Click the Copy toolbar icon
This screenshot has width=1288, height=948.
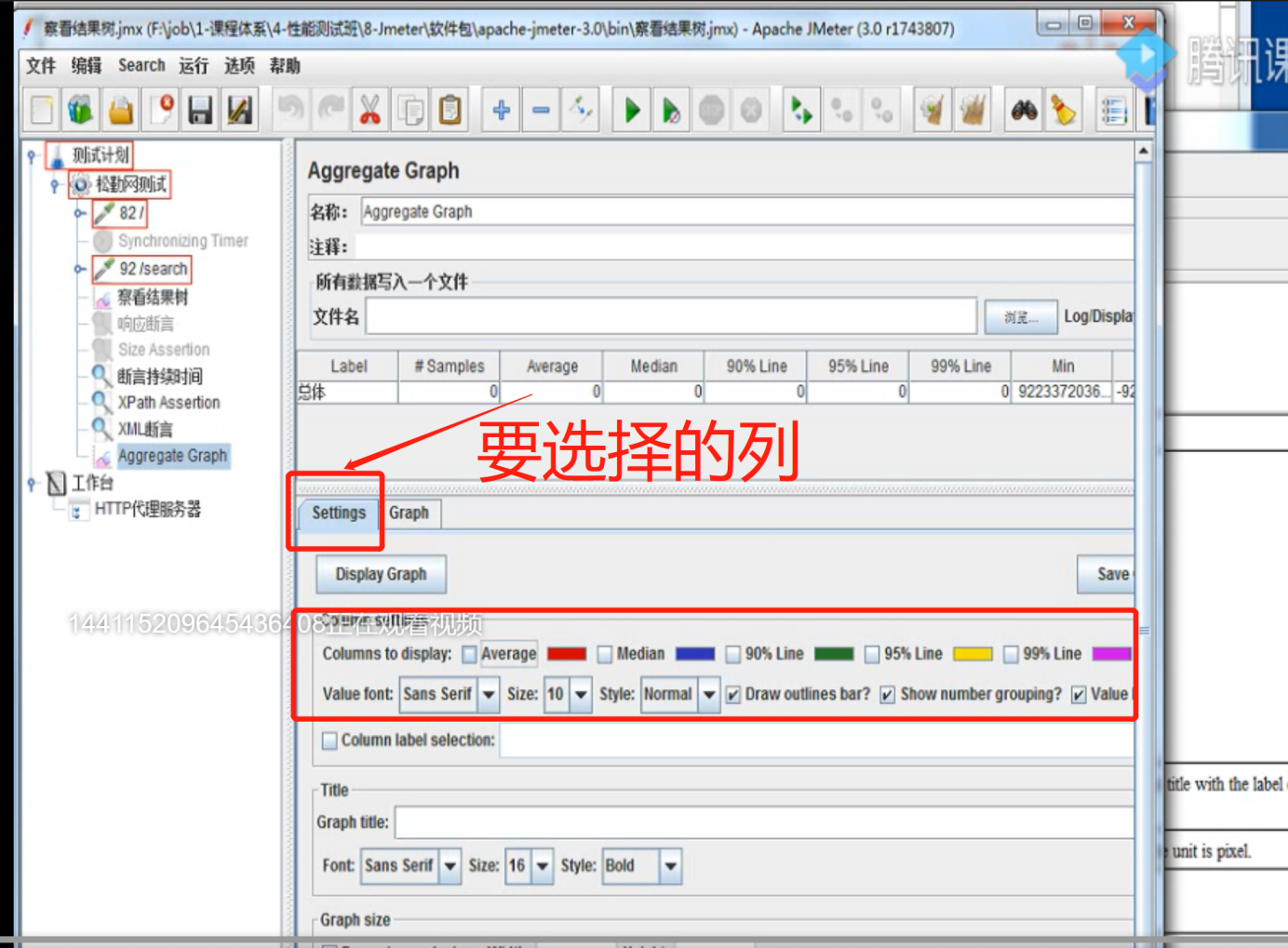click(410, 111)
